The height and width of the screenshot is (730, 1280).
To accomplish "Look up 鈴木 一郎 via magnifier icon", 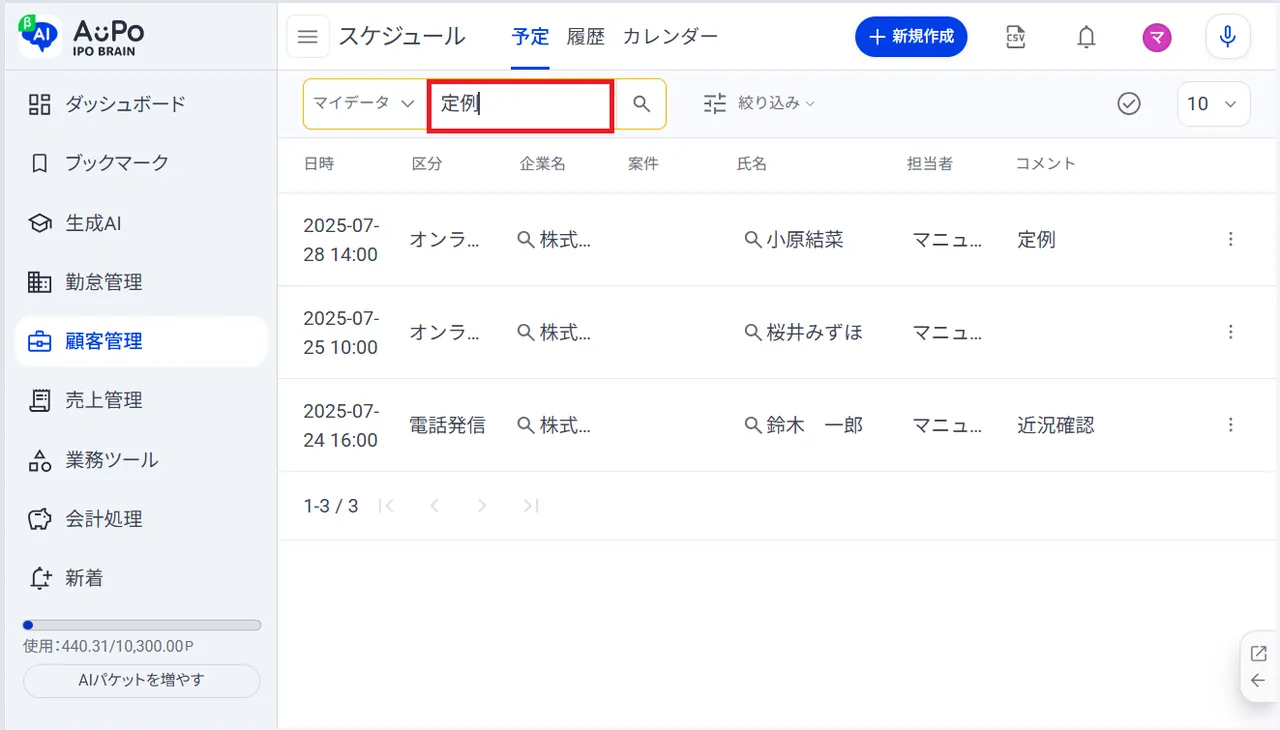I will (x=753, y=426).
